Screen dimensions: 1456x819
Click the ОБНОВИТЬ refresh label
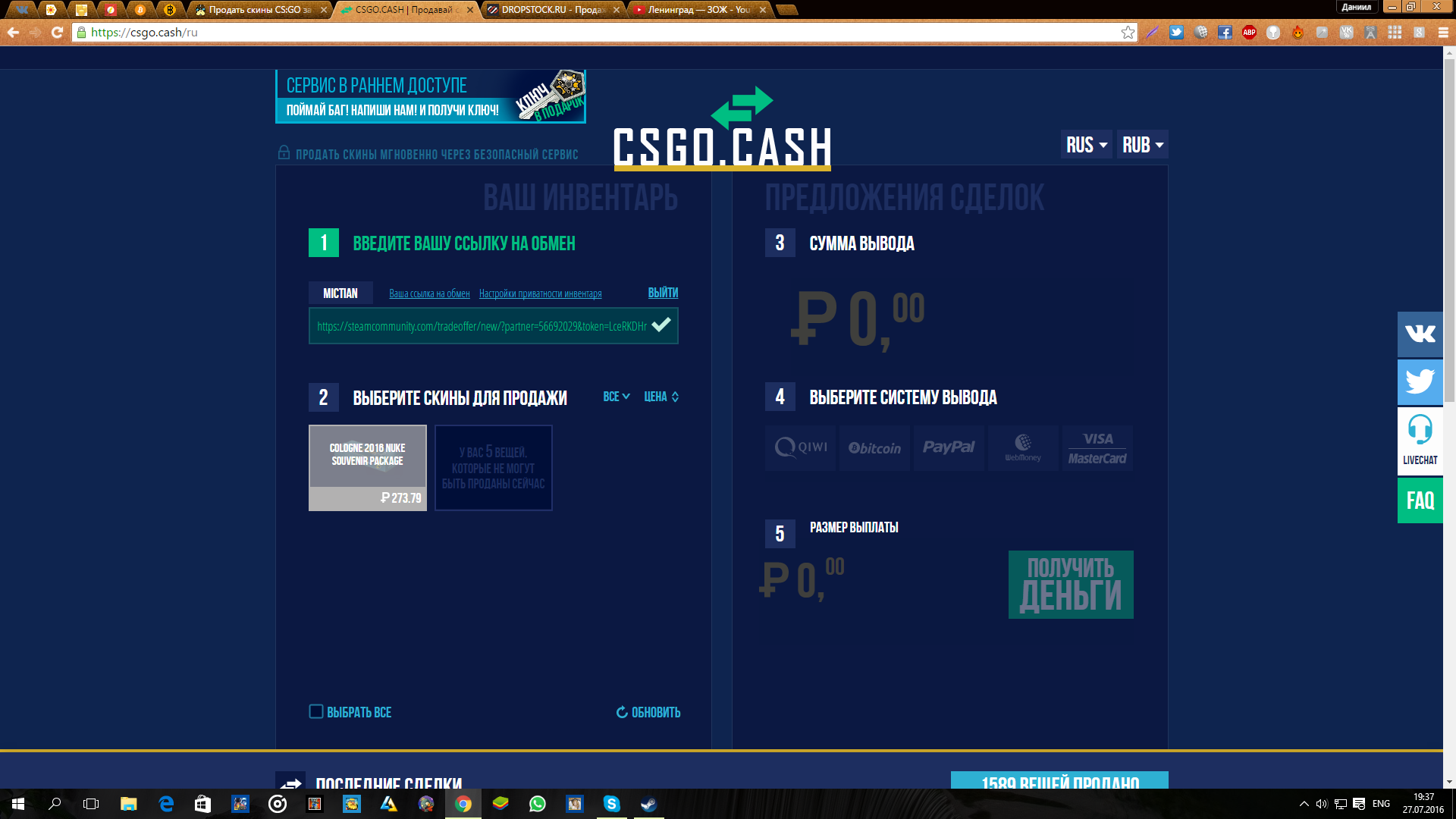point(656,712)
